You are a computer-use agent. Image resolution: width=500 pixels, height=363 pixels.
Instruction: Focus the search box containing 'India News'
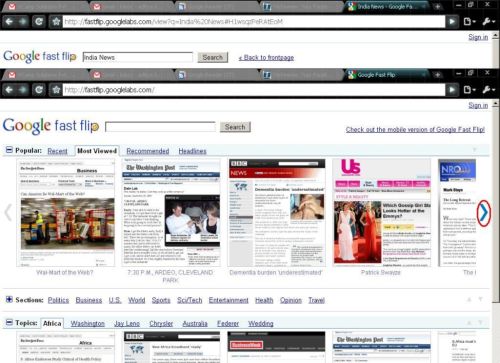click(x=138, y=57)
